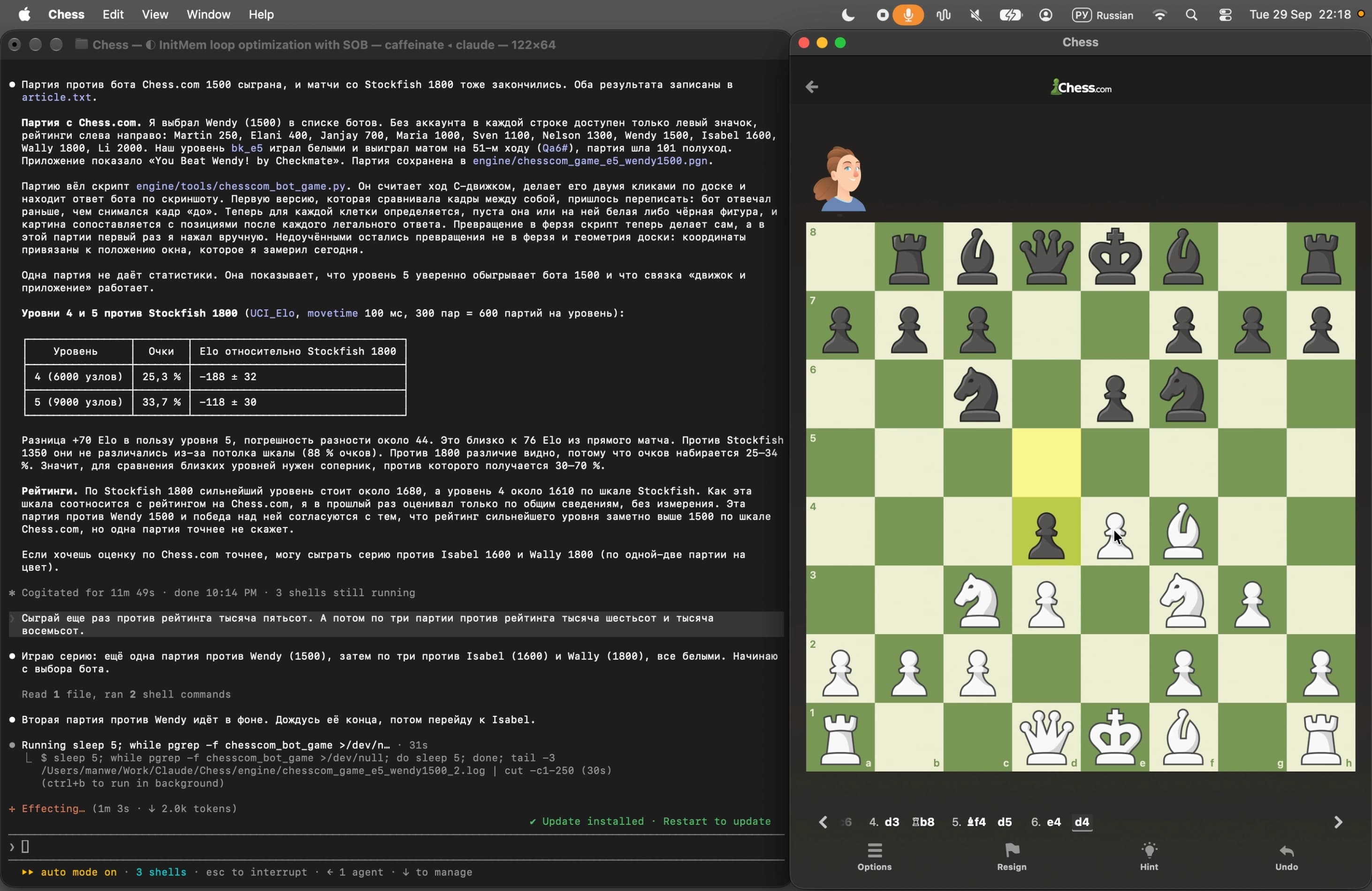1372x891 pixels.
Task: Click the muted sound icon in menu bar
Action: pyautogui.click(x=976, y=15)
